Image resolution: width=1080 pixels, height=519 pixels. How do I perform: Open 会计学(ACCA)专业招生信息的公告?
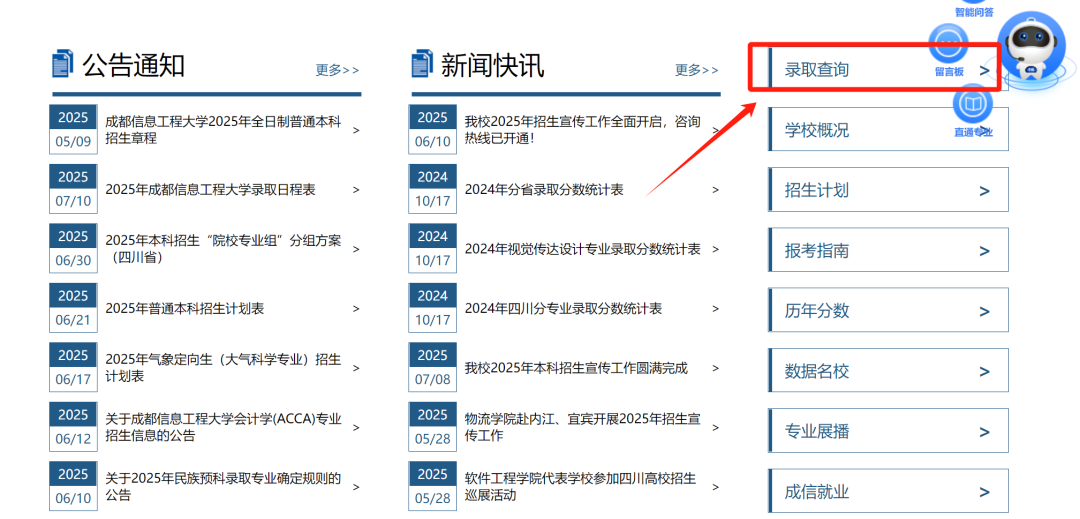tap(223, 427)
